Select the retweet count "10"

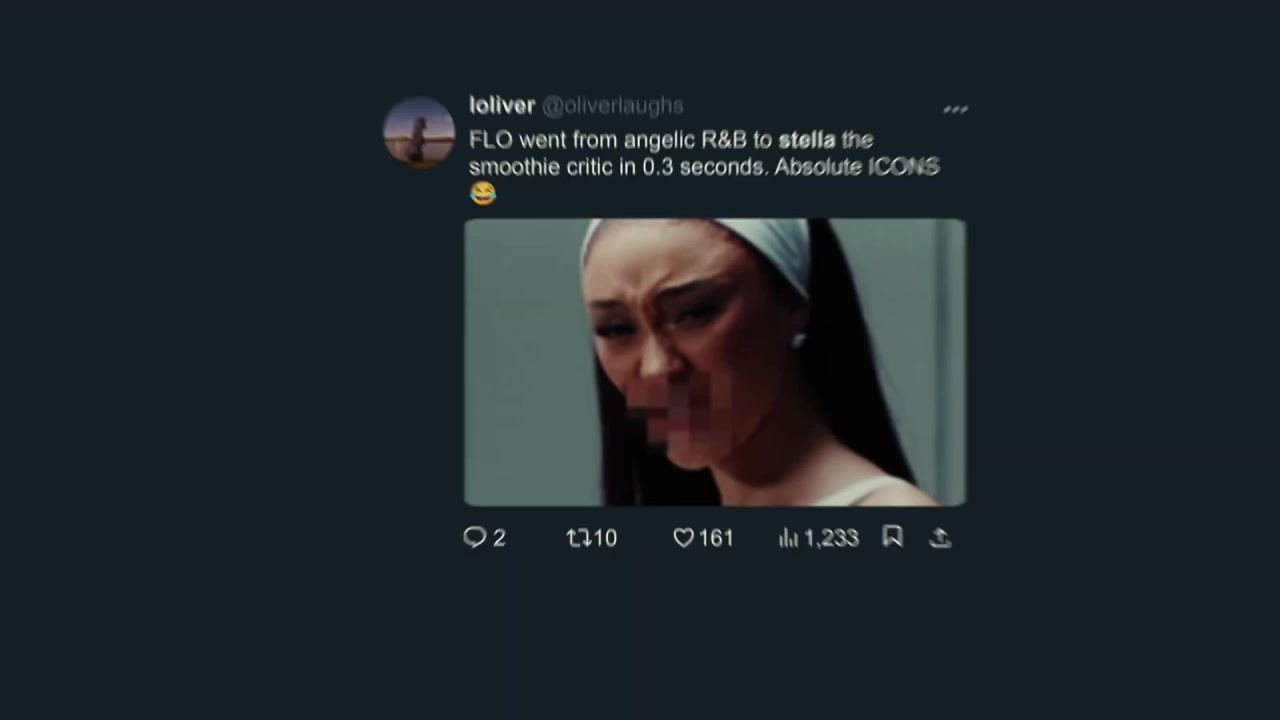(x=605, y=538)
